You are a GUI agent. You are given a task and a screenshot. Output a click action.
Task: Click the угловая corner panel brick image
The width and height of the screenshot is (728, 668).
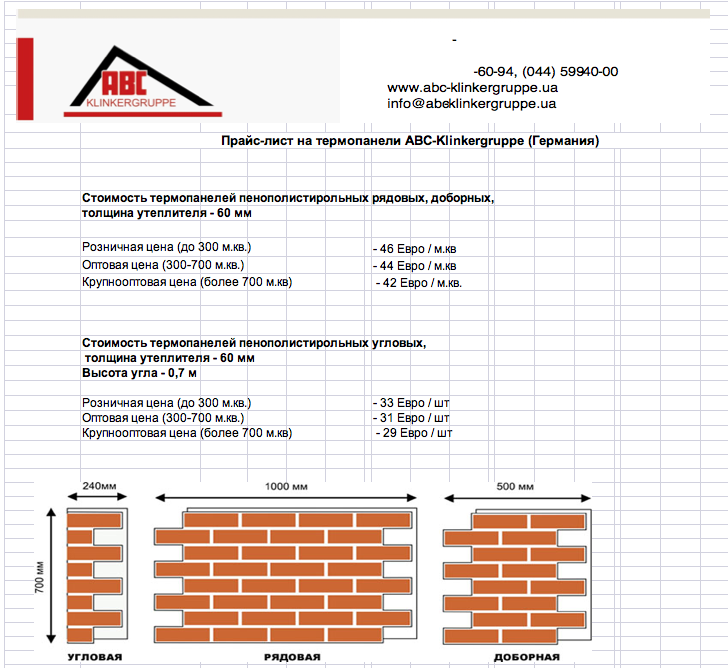(98, 576)
